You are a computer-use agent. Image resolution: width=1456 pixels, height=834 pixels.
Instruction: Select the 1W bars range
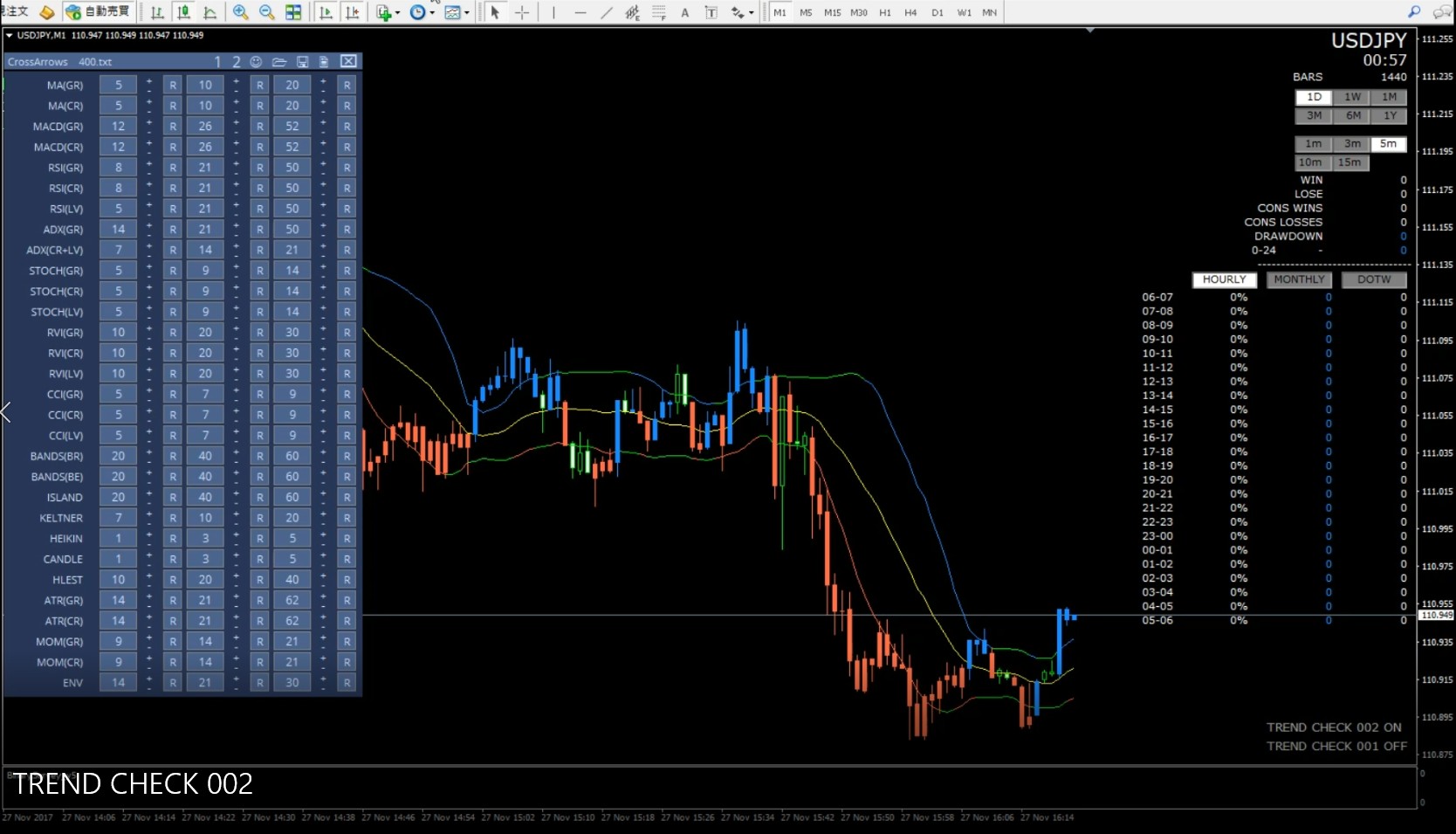click(1352, 97)
